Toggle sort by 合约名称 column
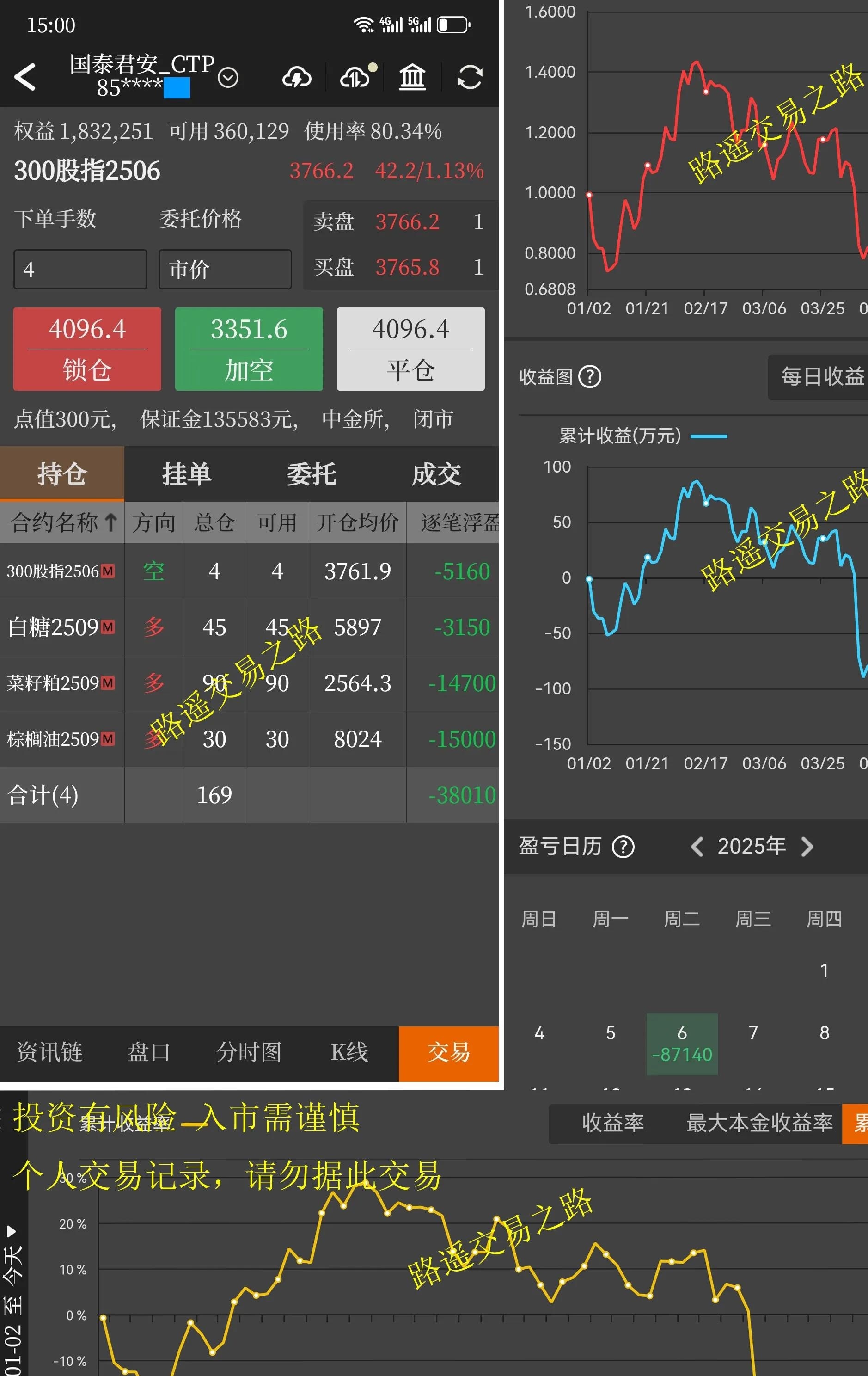868x1376 pixels. [61, 522]
